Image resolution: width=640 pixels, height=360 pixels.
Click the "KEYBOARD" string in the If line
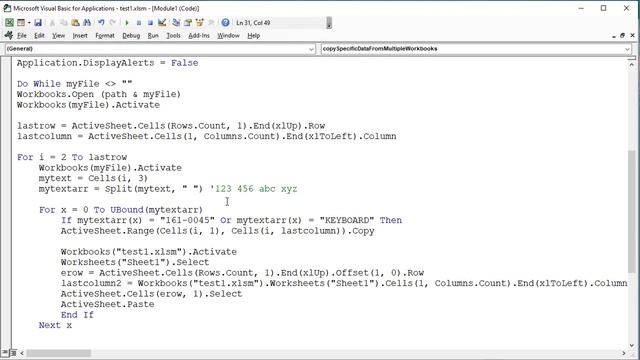[347, 220]
